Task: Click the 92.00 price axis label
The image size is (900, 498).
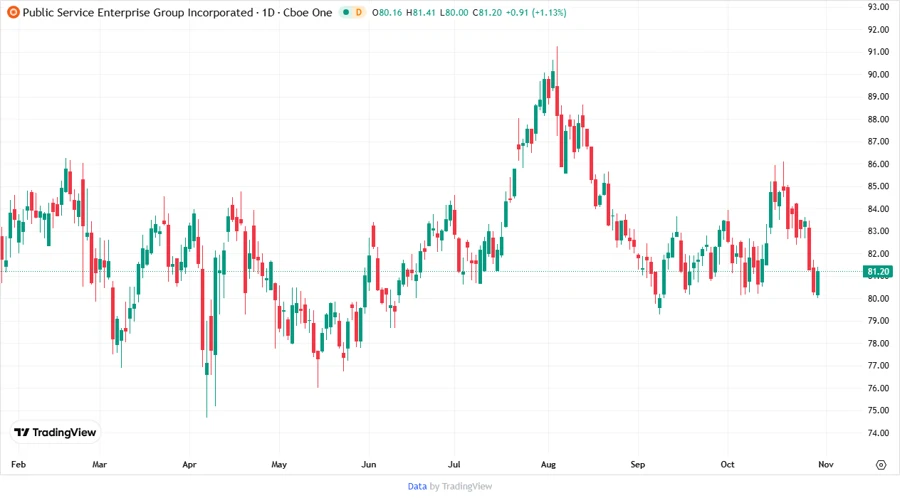Action: 878,29
